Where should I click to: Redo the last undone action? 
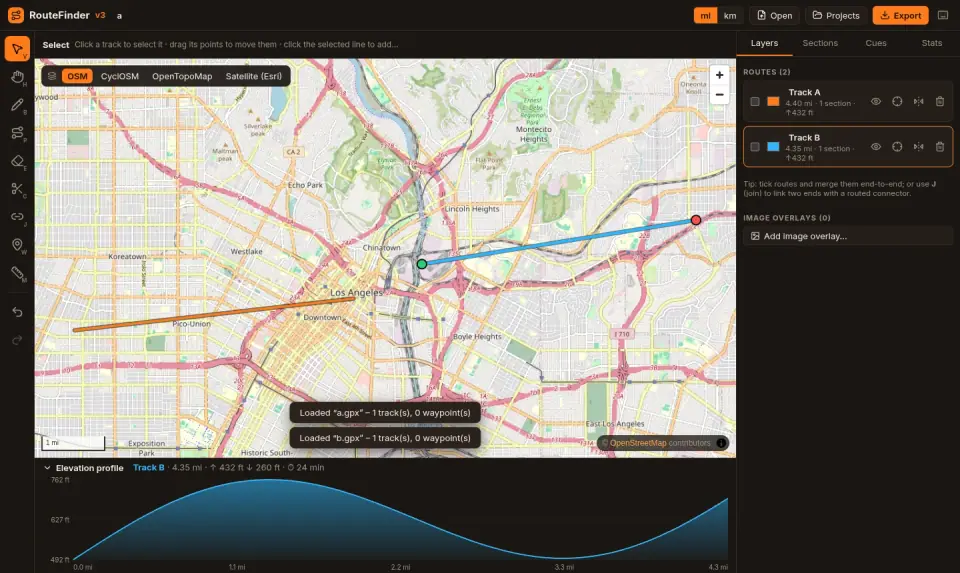(x=17, y=340)
